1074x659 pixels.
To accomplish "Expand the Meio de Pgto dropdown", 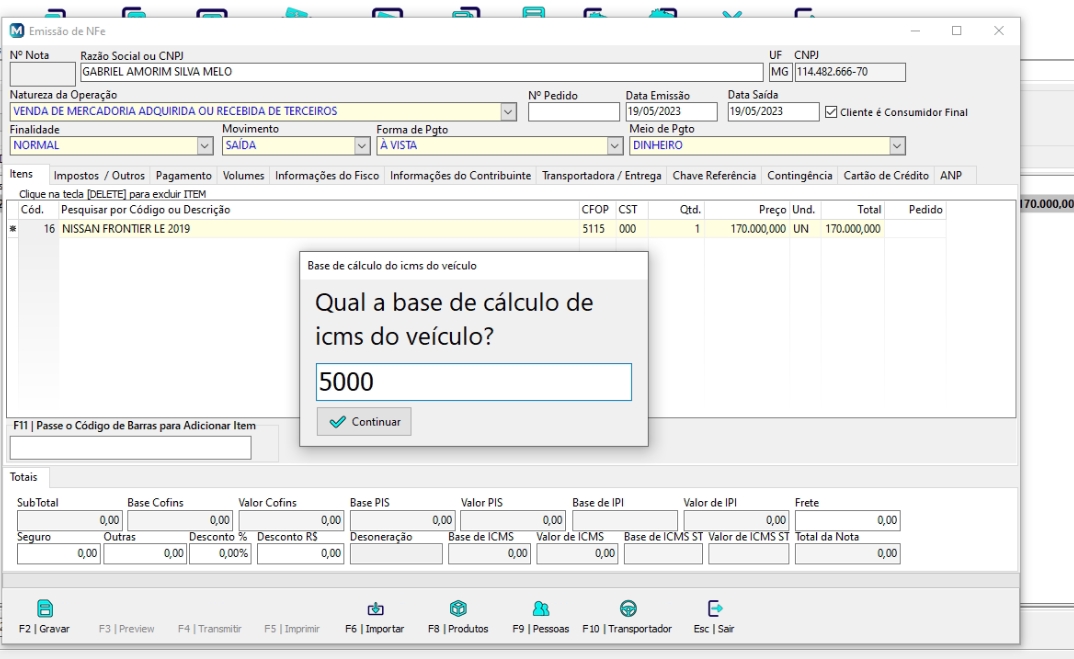I will click(897, 146).
